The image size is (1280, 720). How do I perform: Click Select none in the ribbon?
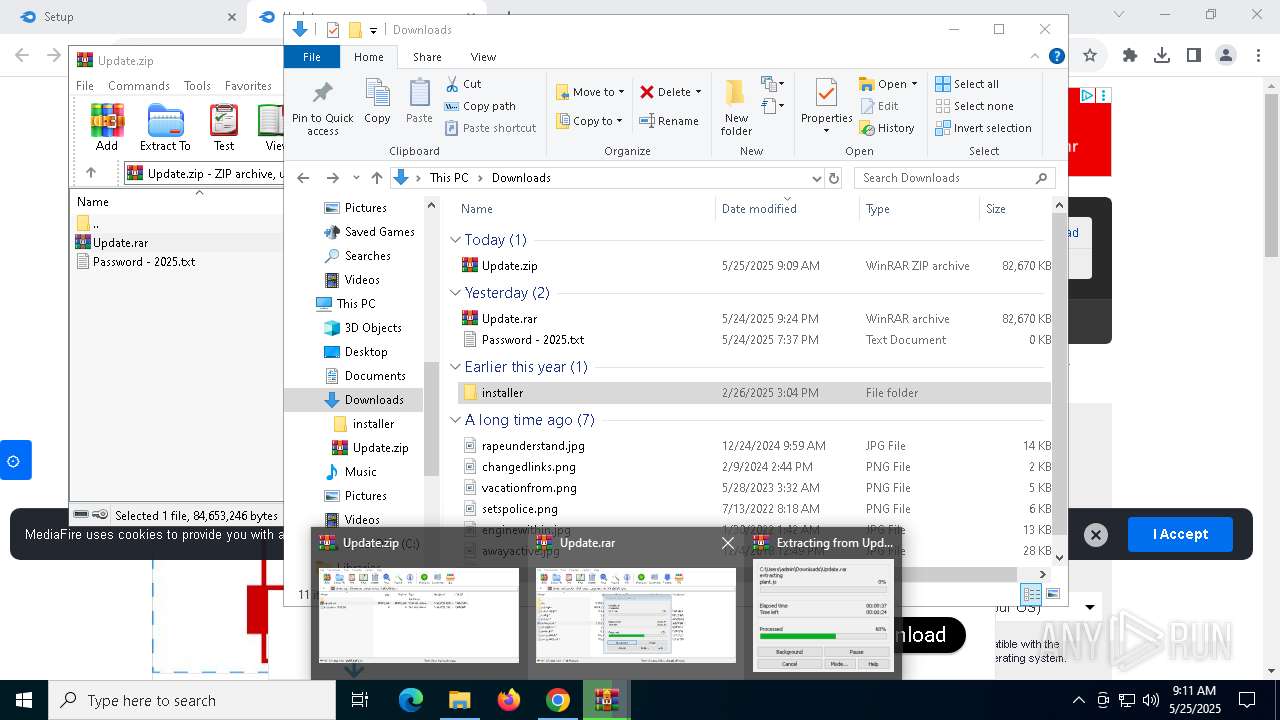pyautogui.click(x=975, y=106)
